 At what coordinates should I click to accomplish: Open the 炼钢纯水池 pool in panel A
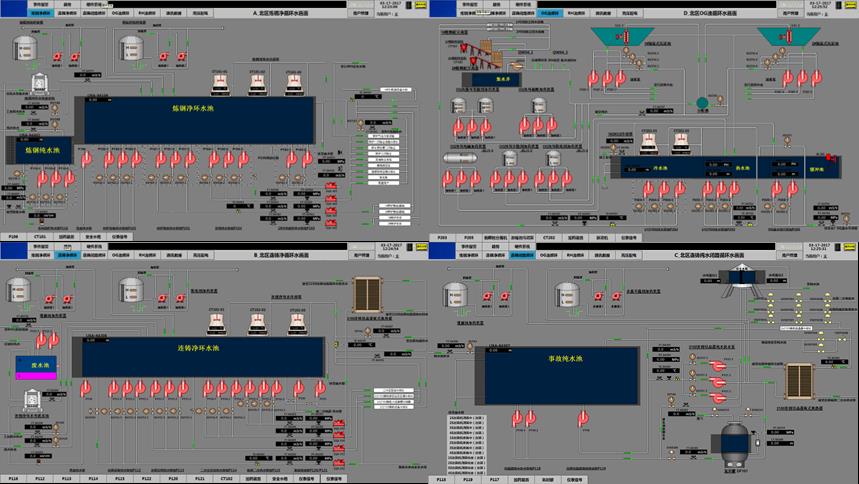[x=40, y=150]
